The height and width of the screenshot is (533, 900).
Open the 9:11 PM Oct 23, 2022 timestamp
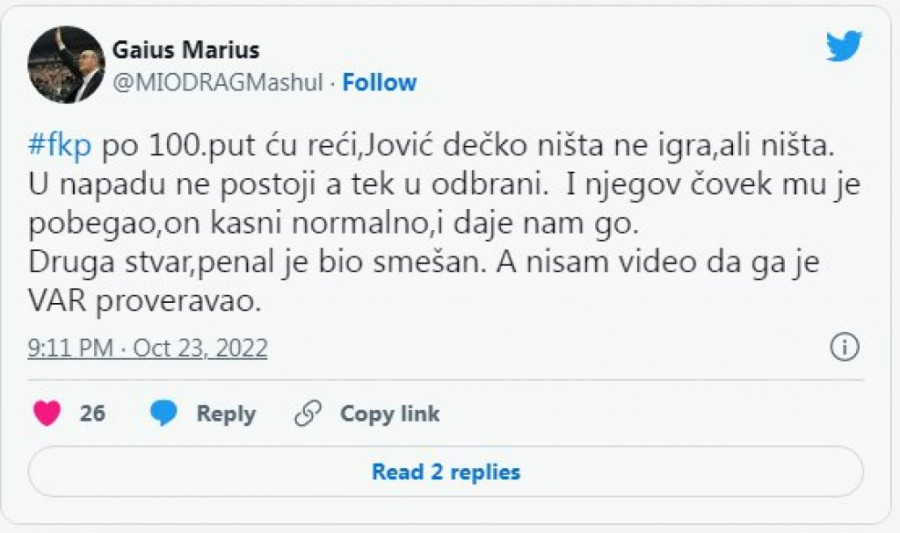coord(147,348)
